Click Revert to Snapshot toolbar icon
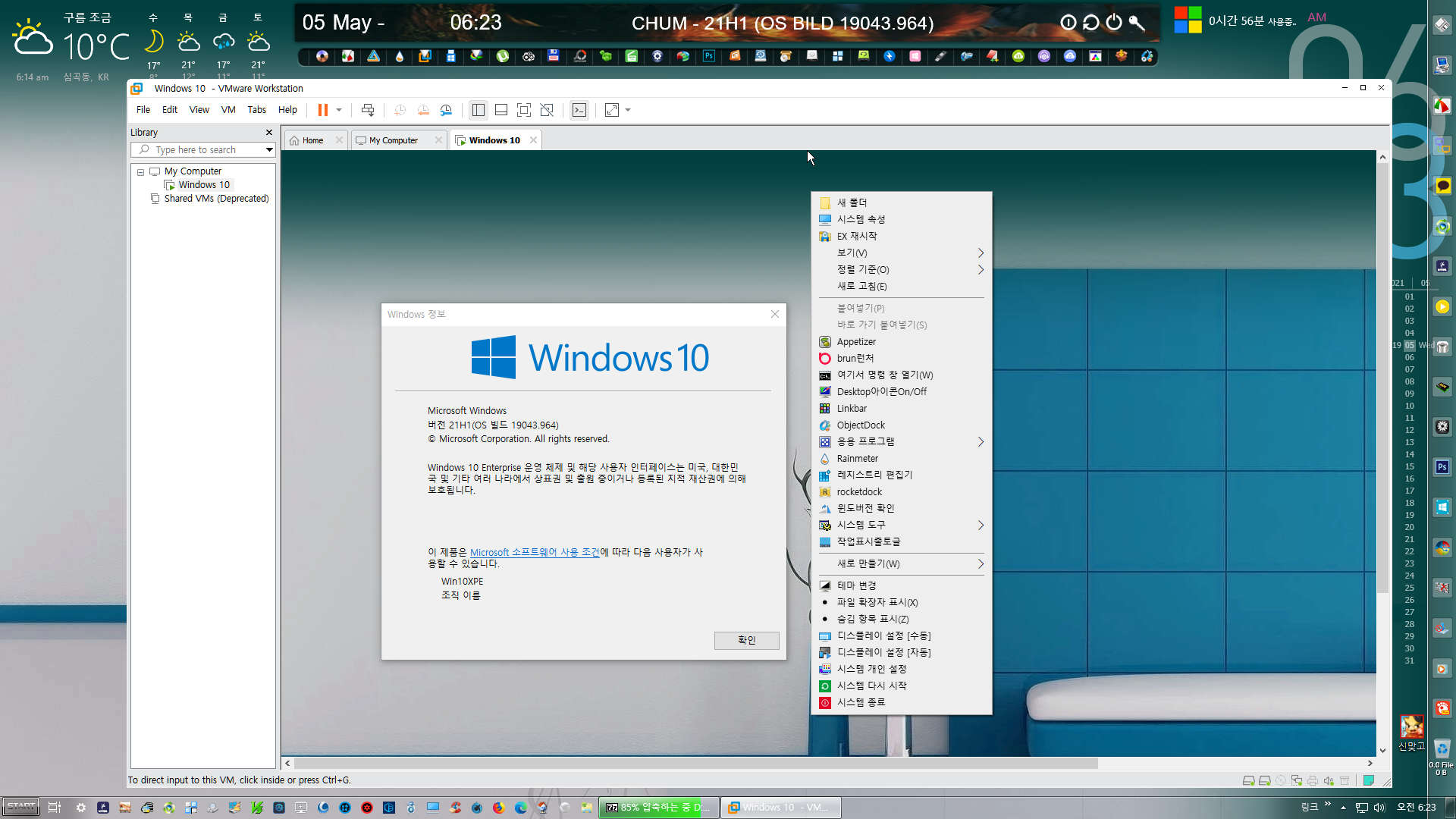 (423, 110)
